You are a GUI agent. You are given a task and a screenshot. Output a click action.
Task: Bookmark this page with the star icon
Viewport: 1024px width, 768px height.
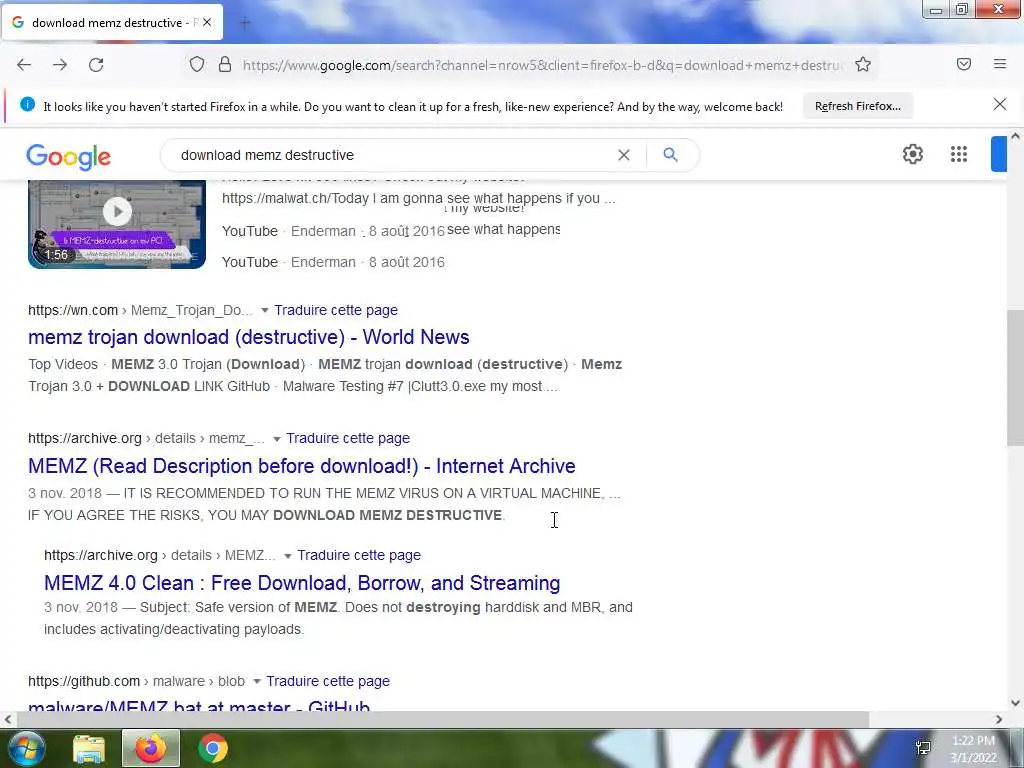point(863,64)
